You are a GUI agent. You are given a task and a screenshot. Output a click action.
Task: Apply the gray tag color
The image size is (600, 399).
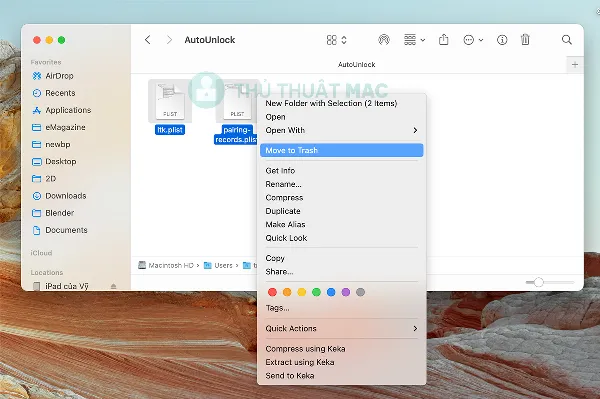(x=360, y=292)
